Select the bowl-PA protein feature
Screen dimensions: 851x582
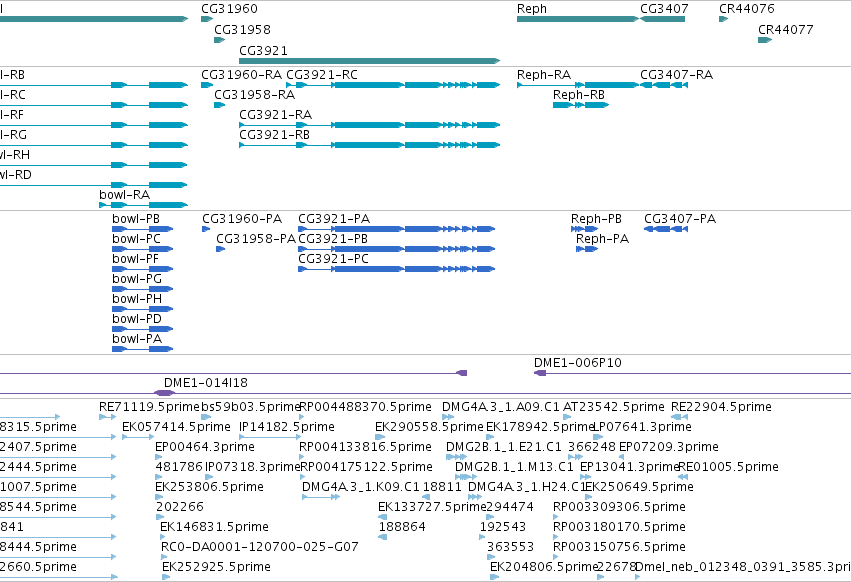143,349
